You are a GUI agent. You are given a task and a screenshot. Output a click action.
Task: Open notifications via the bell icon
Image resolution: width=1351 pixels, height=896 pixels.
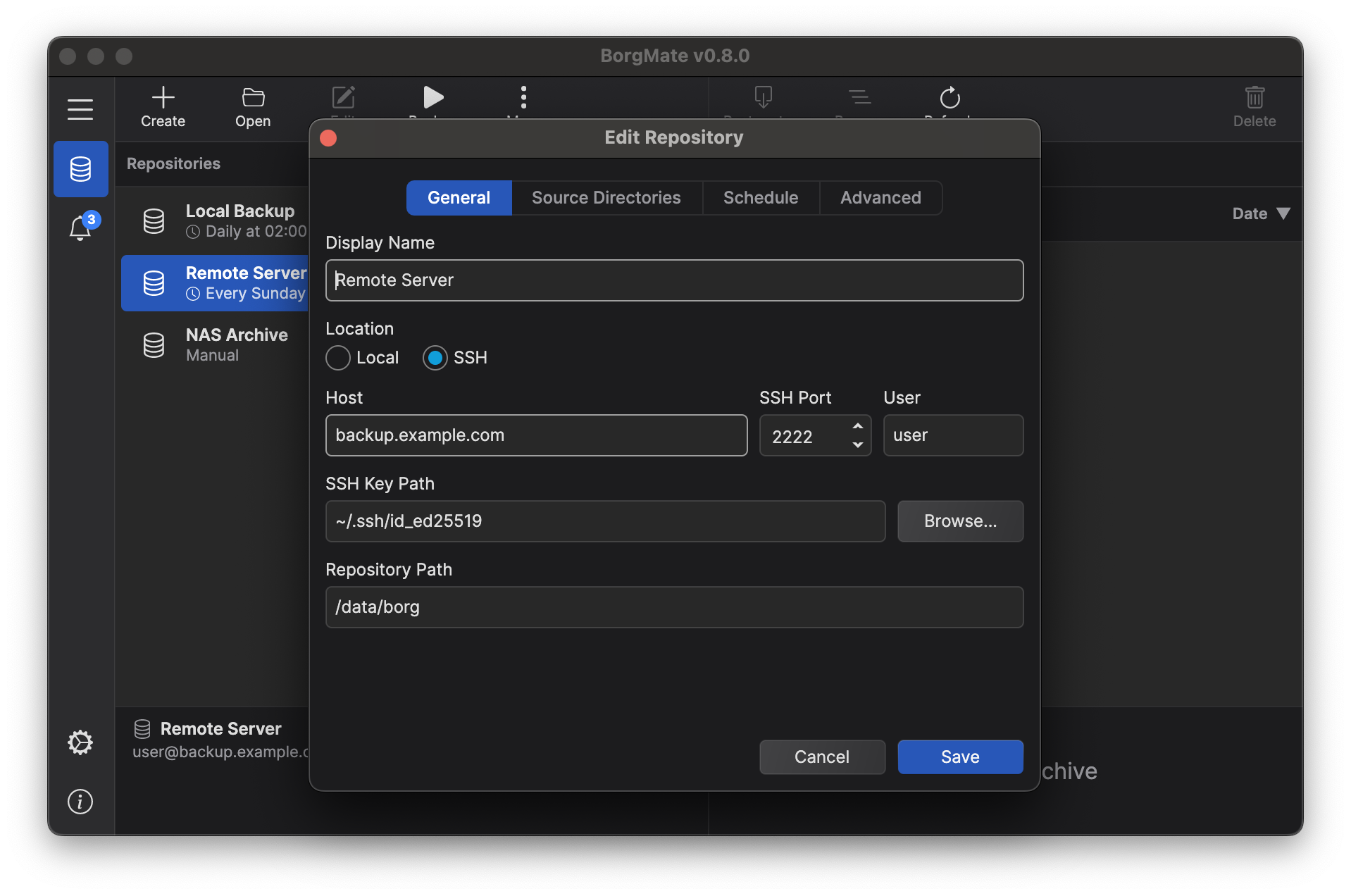coord(80,228)
